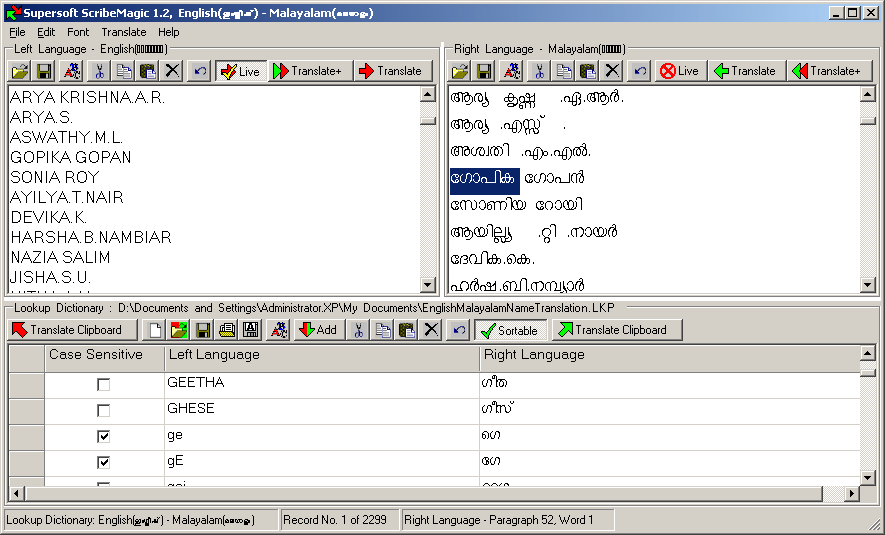The image size is (885, 535).
Task: Click dictionary table scroll down arrow
Action: [868, 478]
